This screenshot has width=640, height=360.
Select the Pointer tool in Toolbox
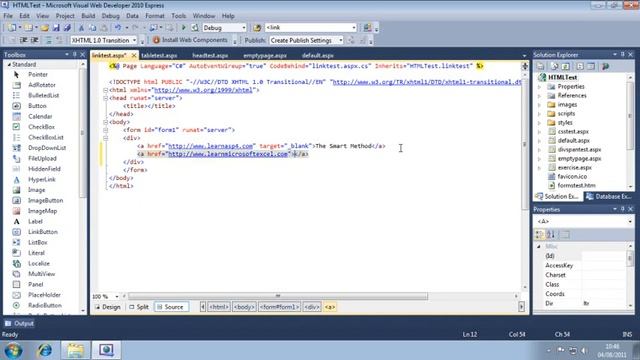tap(38, 74)
